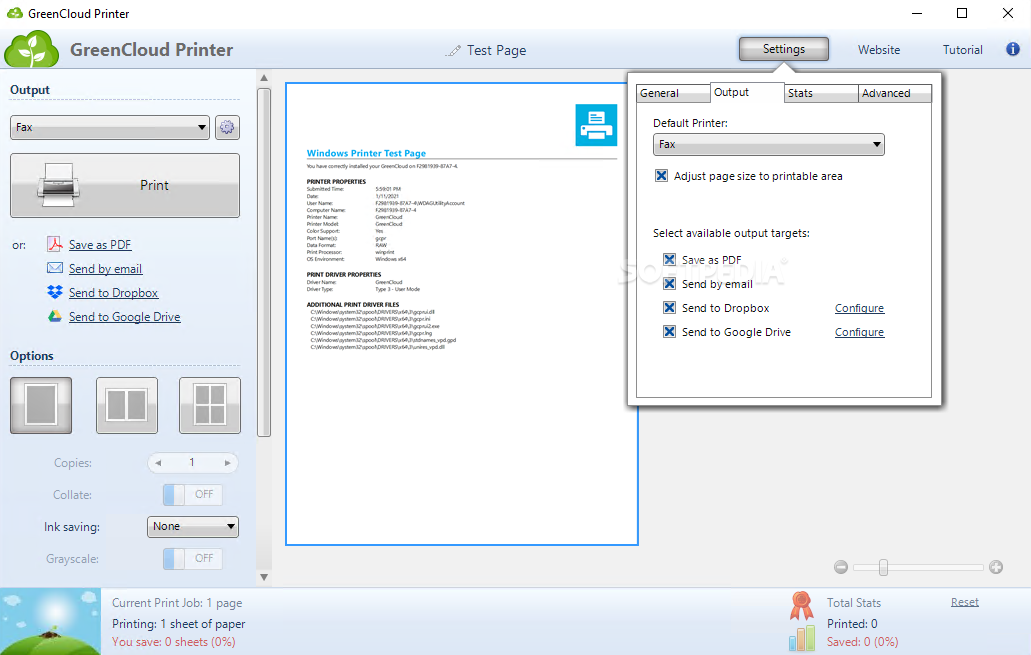This screenshot has height=655, width=1031.
Task: Click the title bar GreenCloud app icon
Action: click(x=14, y=13)
